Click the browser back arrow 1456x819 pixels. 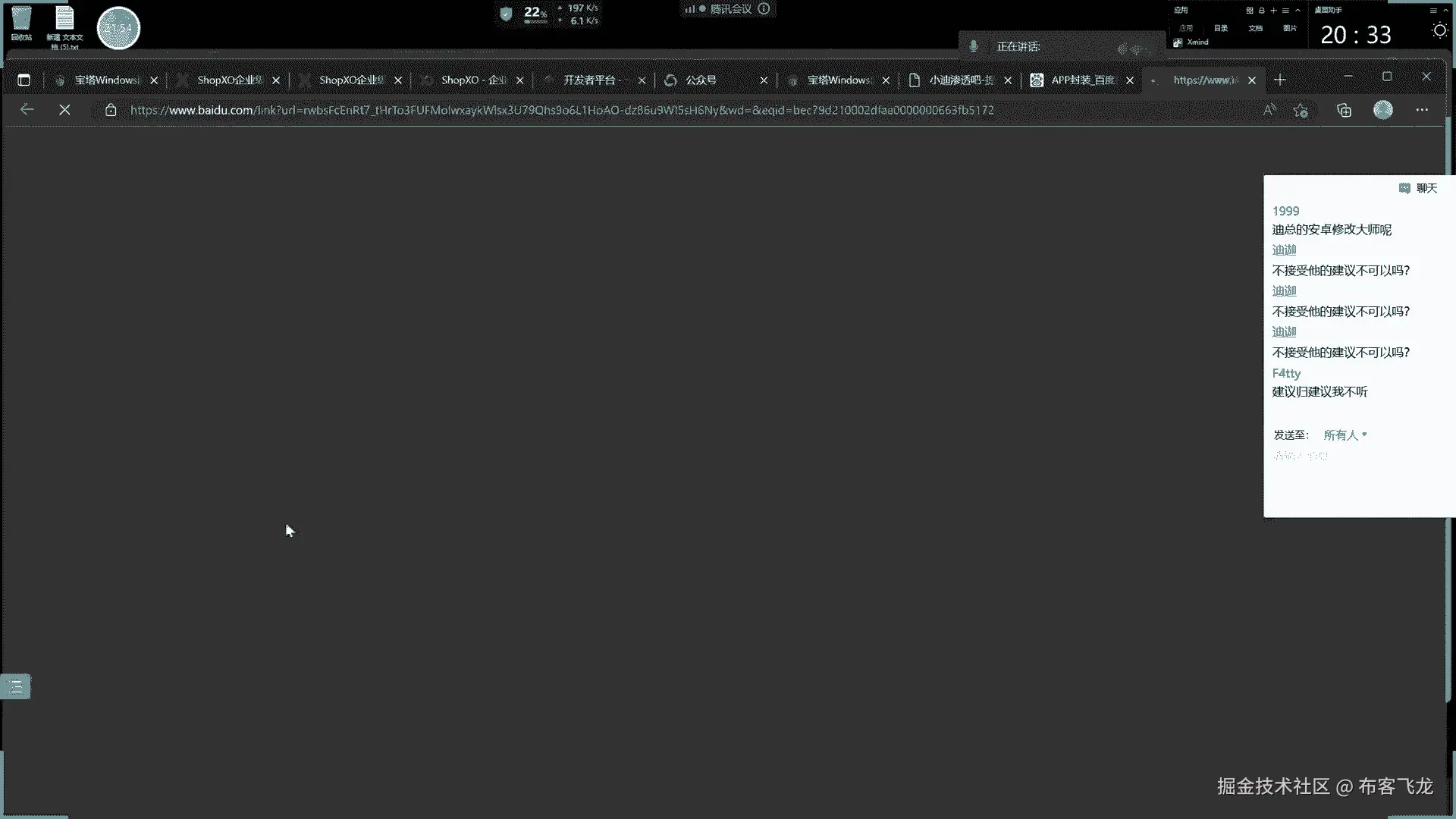click(27, 110)
